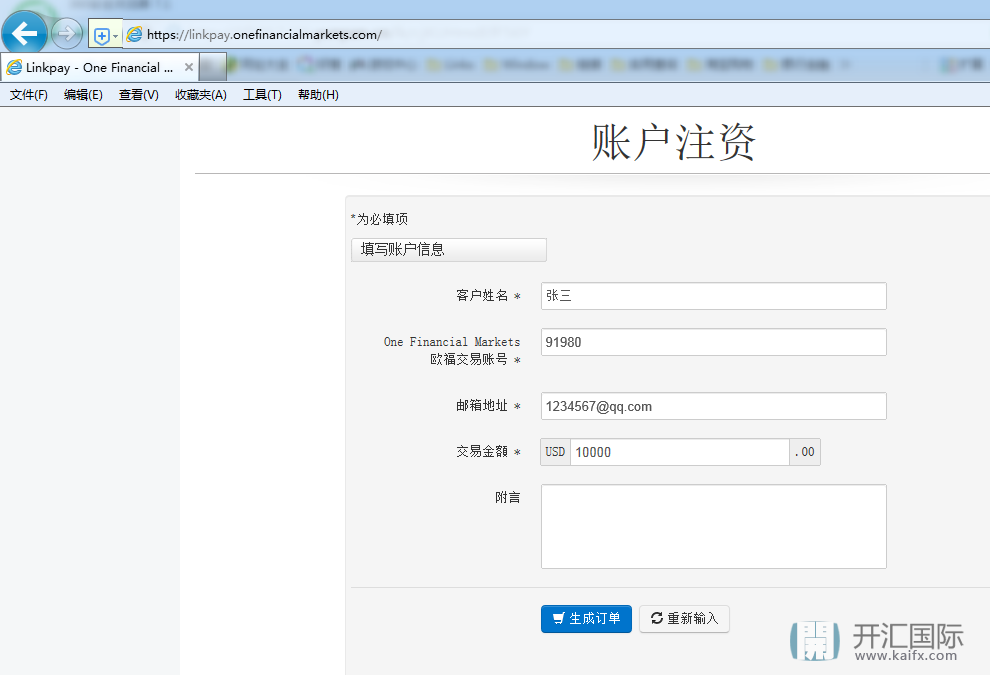
Task: Click the shield security icon beside address bar
Action: pos(101,35)
